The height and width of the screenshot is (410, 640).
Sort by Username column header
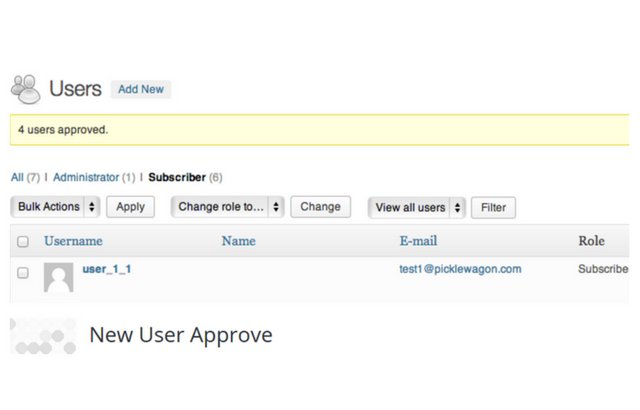click(73, 241)
